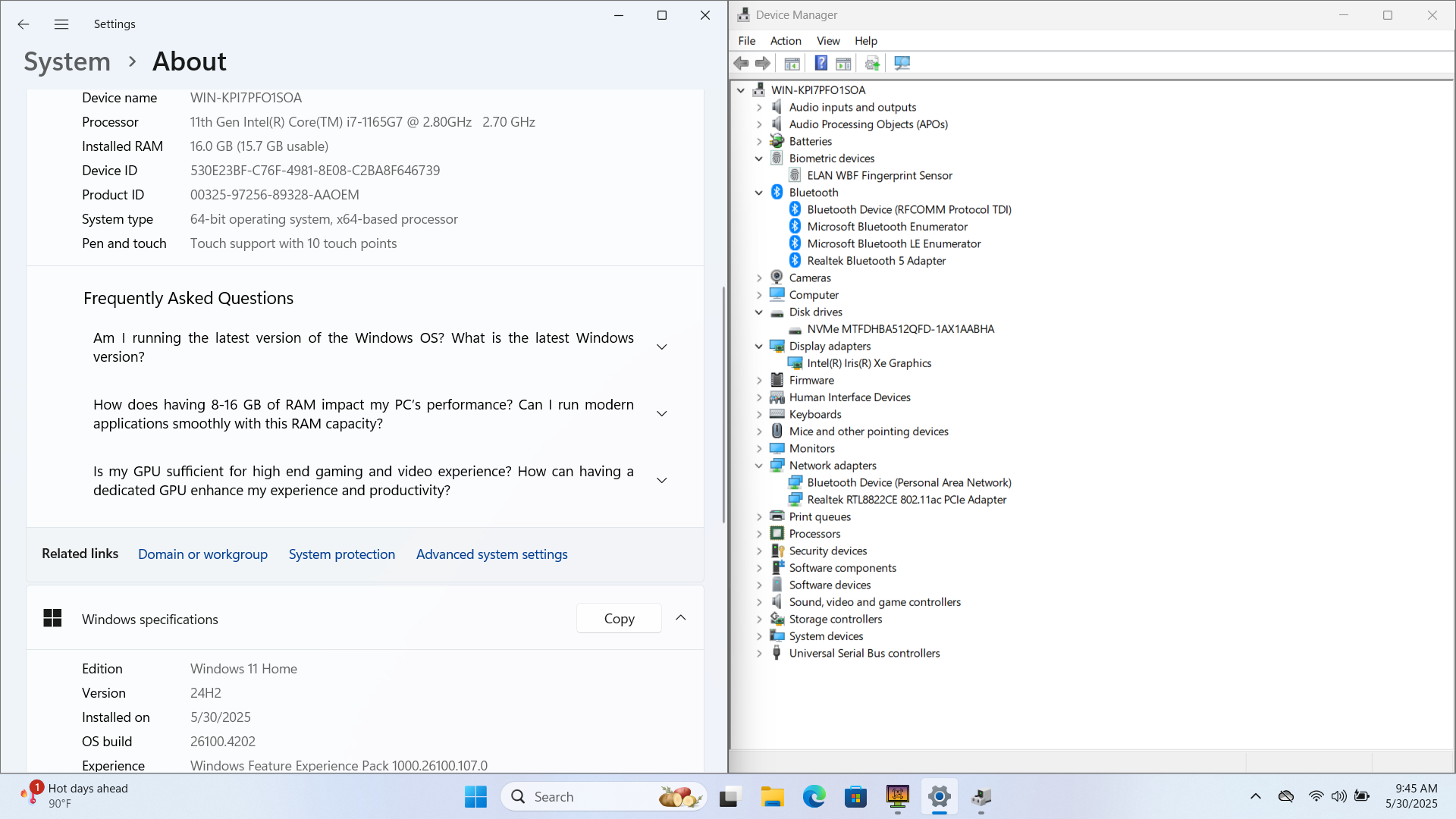The image size is (1456, 819).
Task: Click Wi-Fi icon in system tray
Action: tap(1316, 796)
